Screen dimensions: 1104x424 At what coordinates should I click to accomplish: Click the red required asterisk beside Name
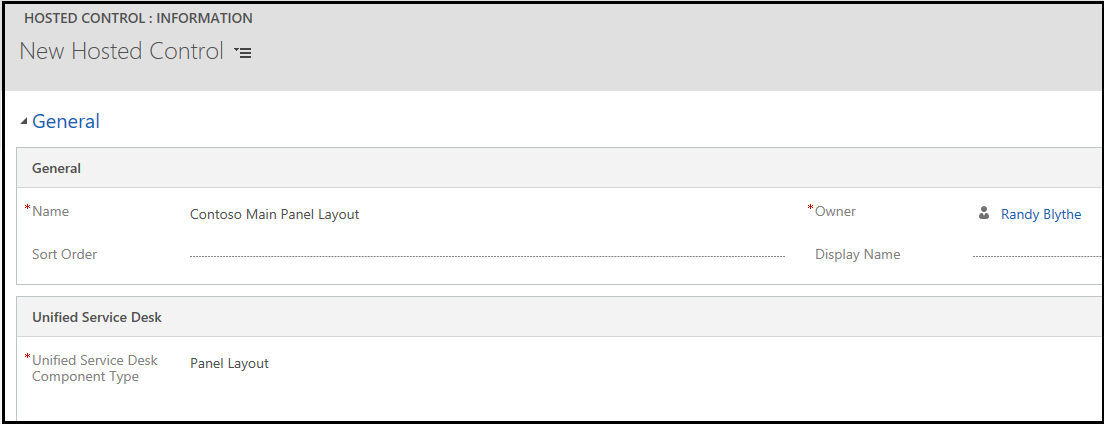28,208
